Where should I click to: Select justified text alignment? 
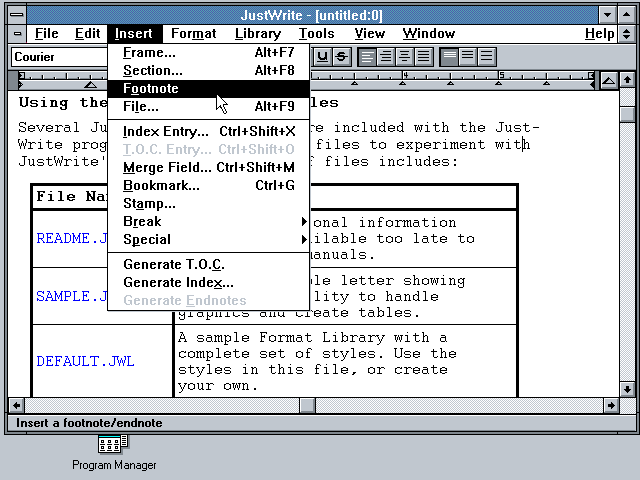[x=423, y=57]
